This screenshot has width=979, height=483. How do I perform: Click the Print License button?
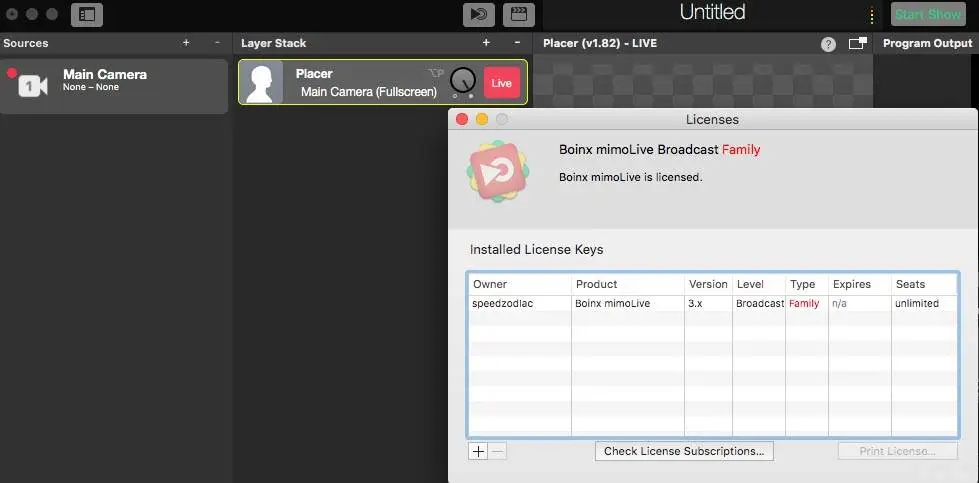(x=898, y=451)
